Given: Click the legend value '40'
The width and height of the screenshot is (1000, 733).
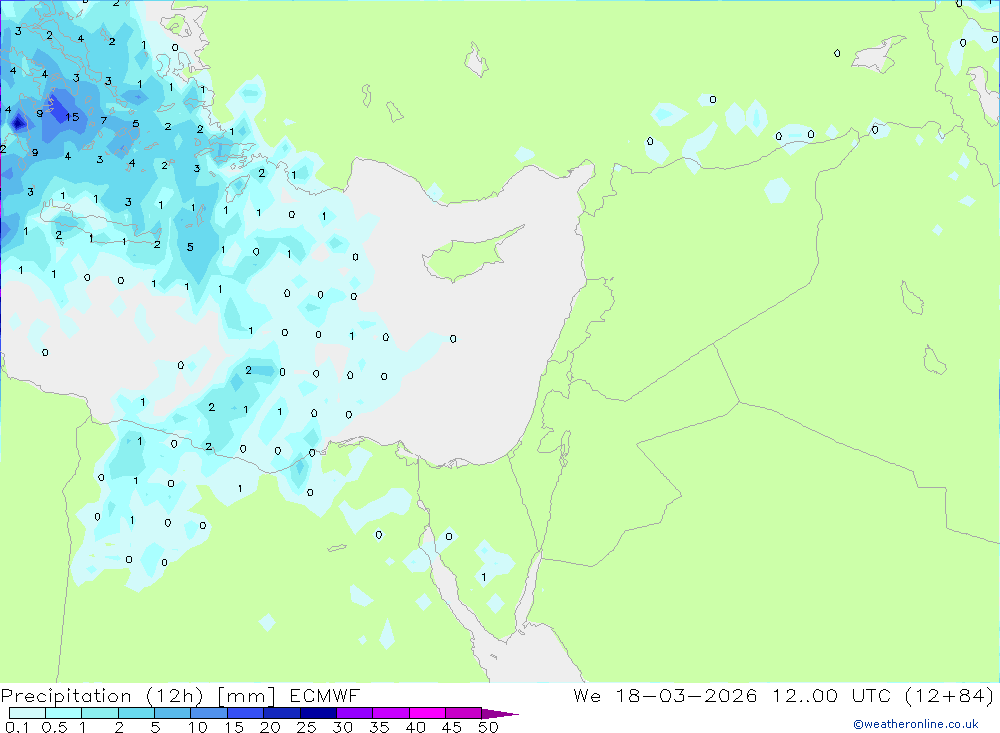Looking at the screenshot, I should 415,727.
